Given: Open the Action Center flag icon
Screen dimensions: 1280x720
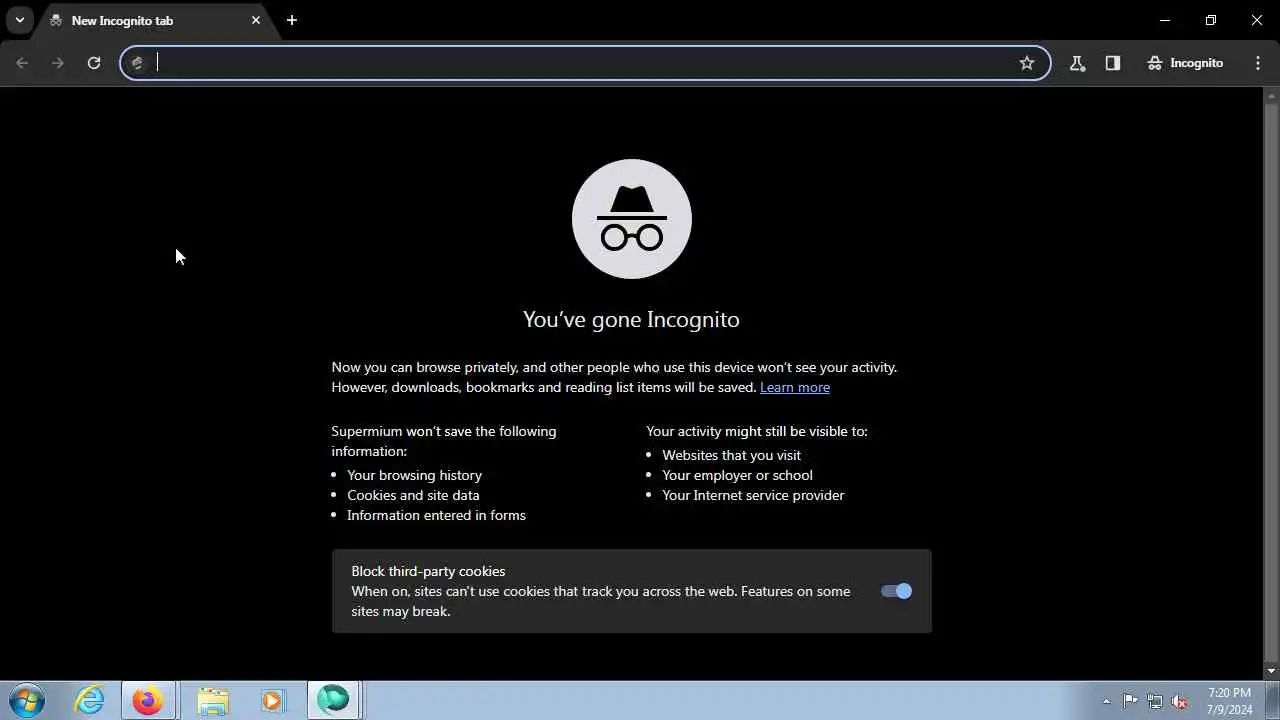Looking at the screenshot, I should (x=1130, y=701).
